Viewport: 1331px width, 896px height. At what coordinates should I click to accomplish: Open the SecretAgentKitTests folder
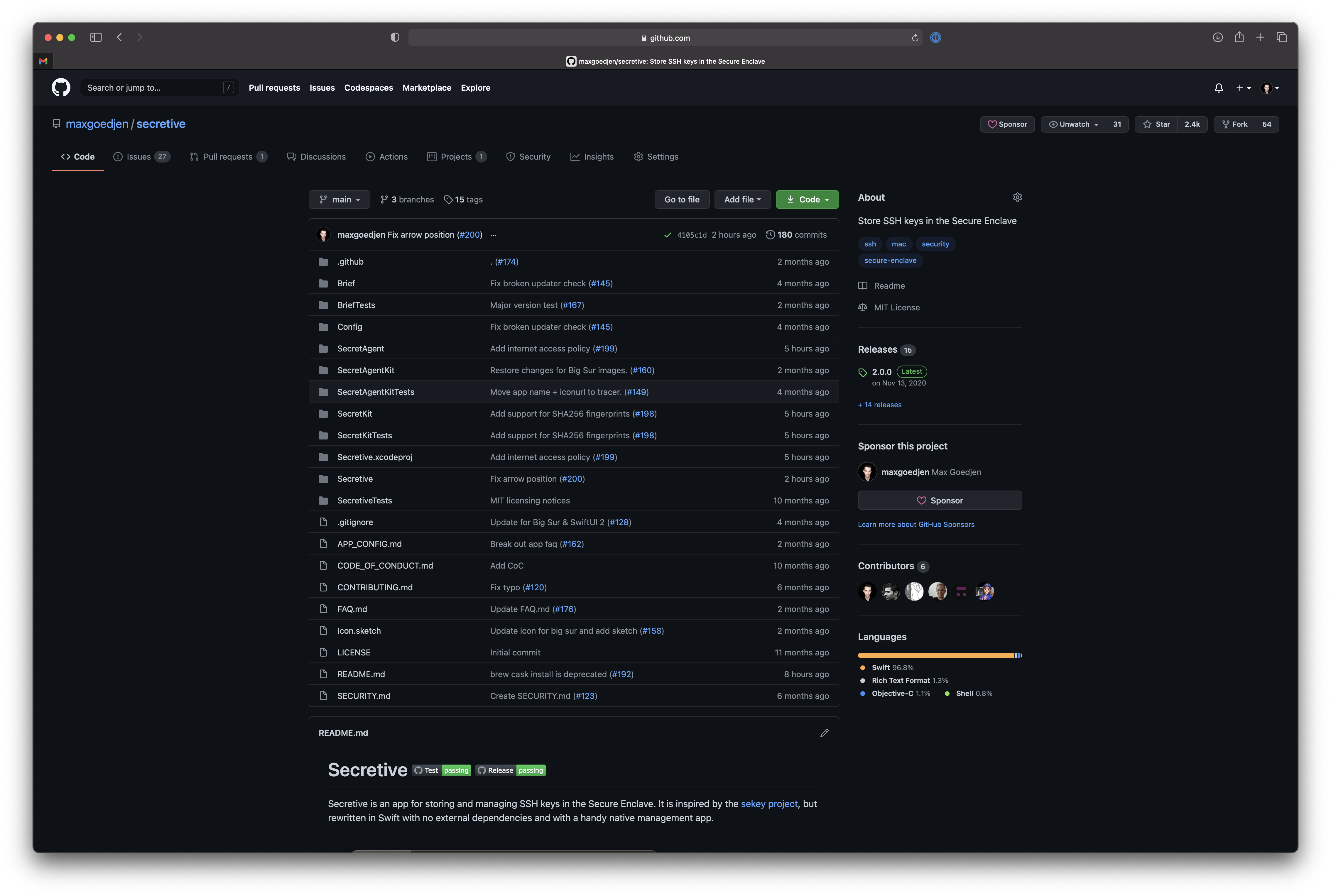click(x=376, y=392)
